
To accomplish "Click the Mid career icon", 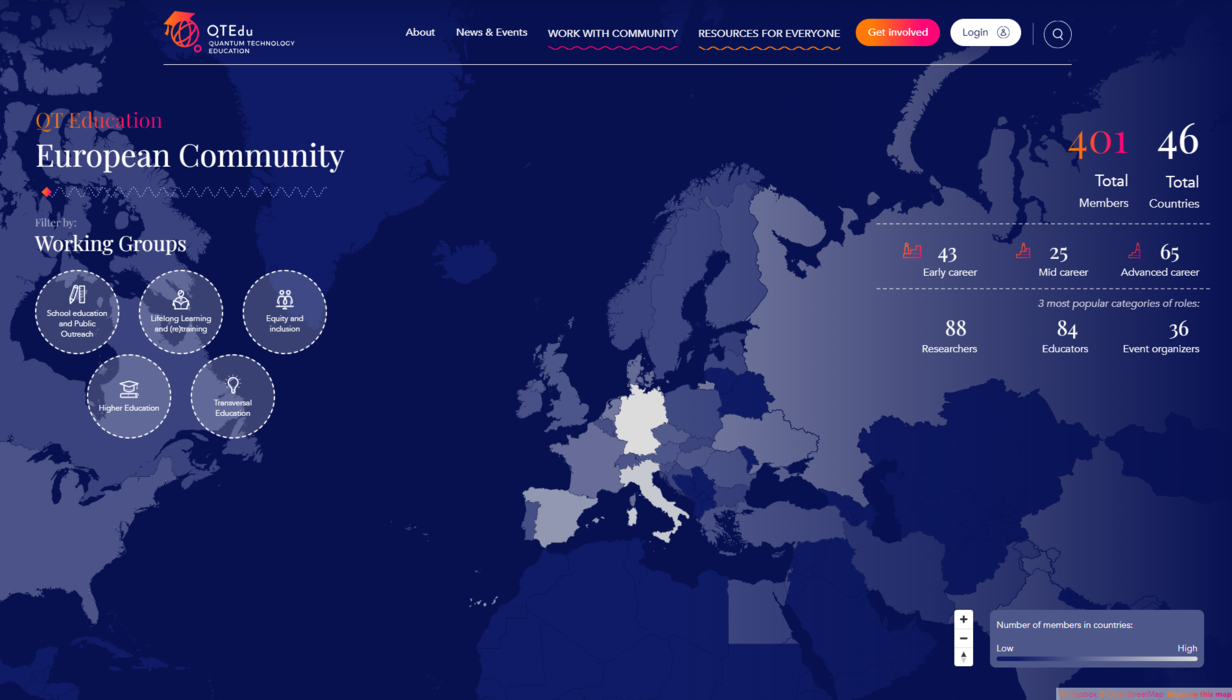I will pyautogui.click(x=1022, y=251).
